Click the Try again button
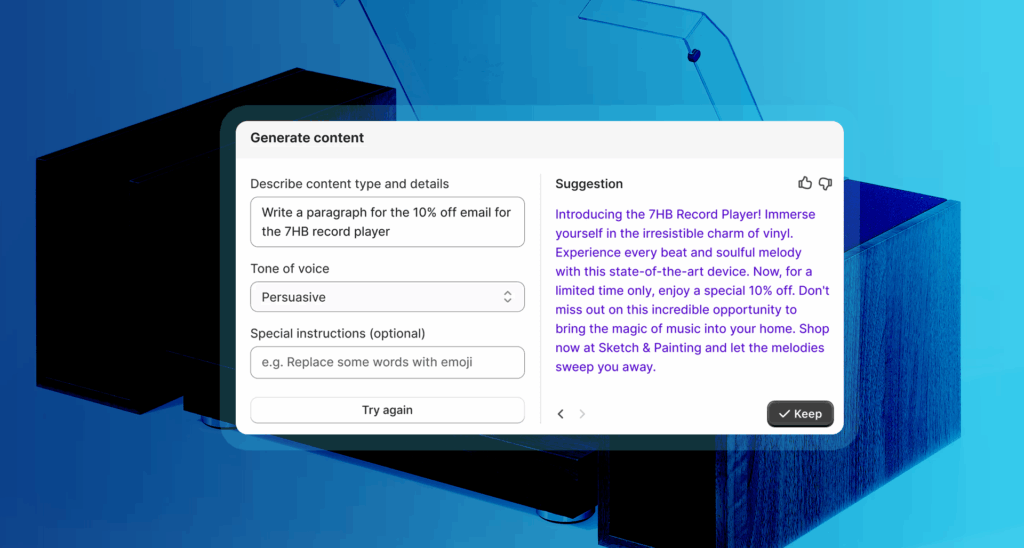This screenshot has height=548, width=1024. (387, 410)
